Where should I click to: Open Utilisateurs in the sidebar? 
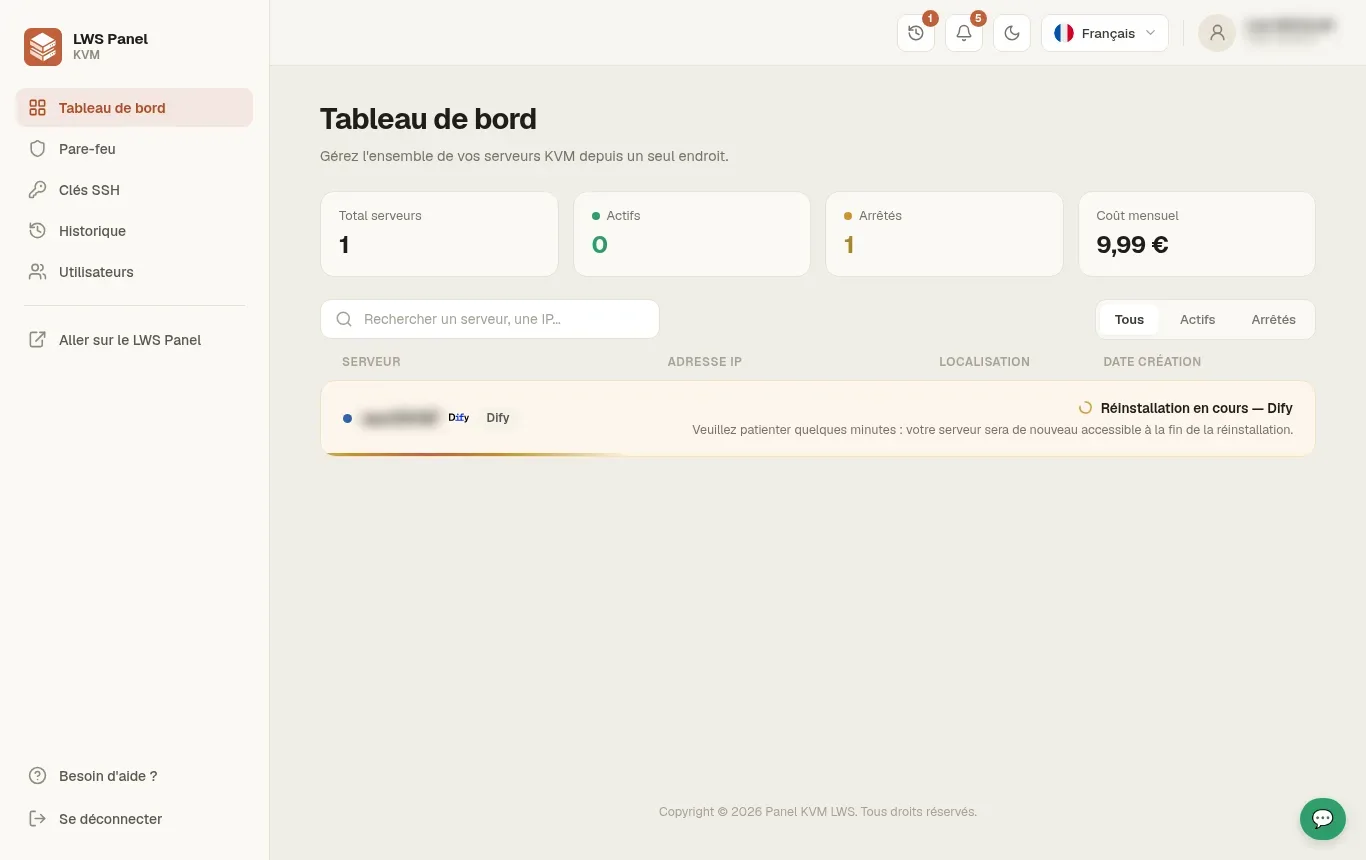[x=134, y=272]
